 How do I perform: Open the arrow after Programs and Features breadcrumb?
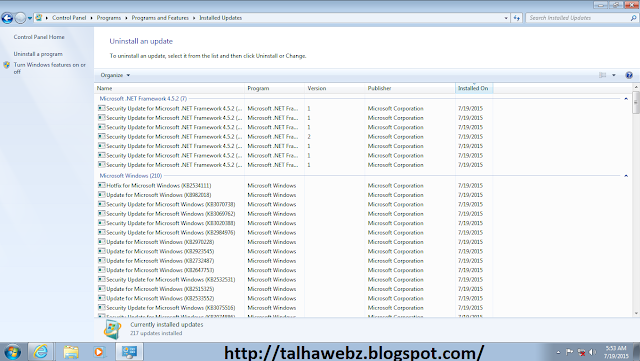(x=194, y=18)
